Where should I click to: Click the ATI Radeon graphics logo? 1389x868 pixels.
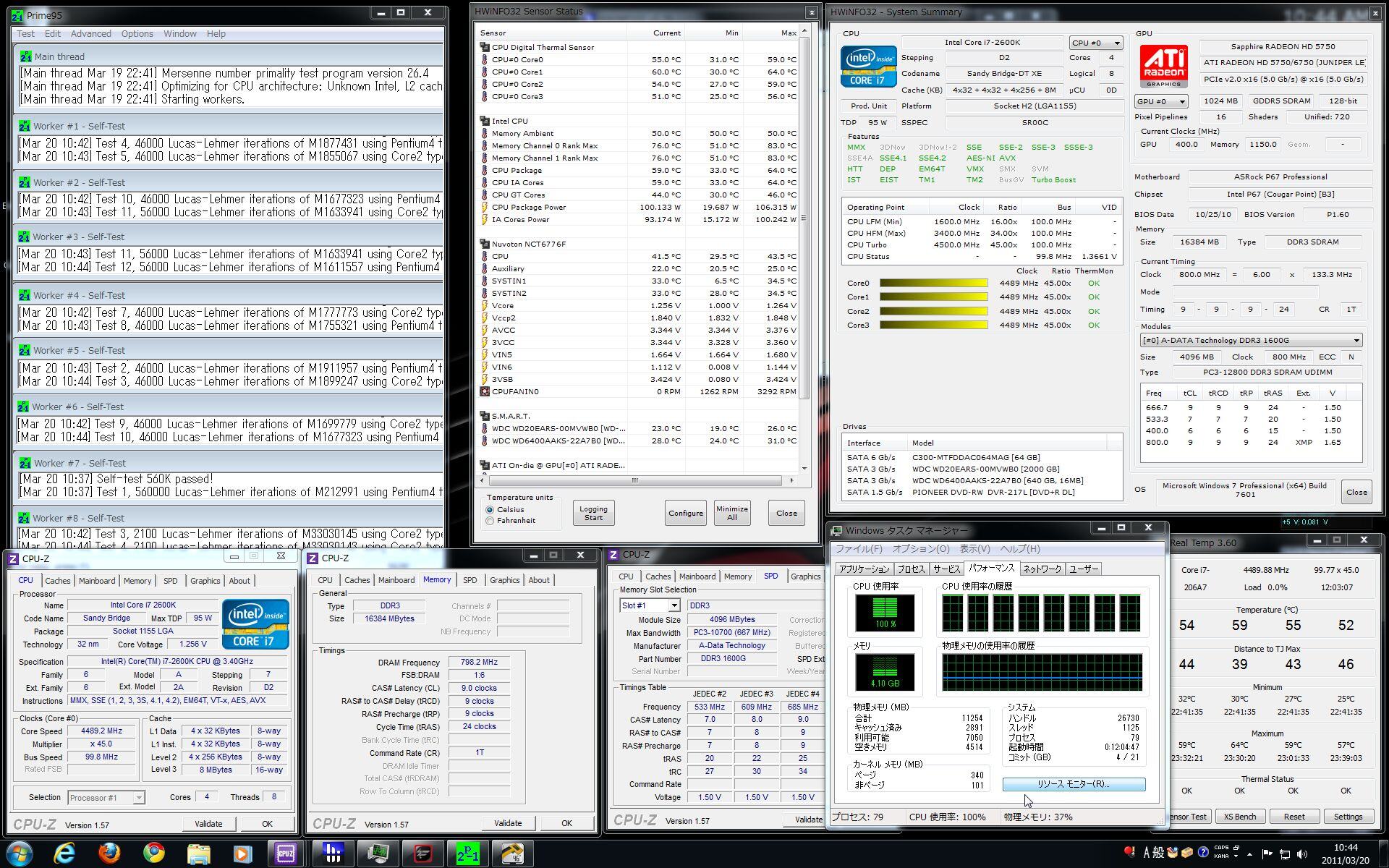1163,67
